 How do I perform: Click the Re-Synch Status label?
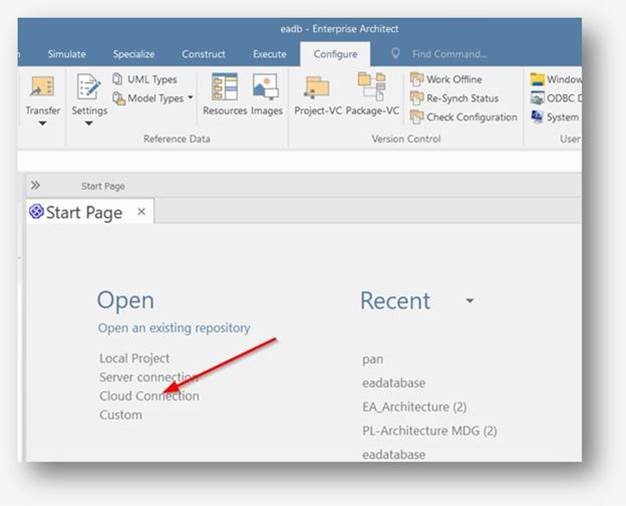462,98
